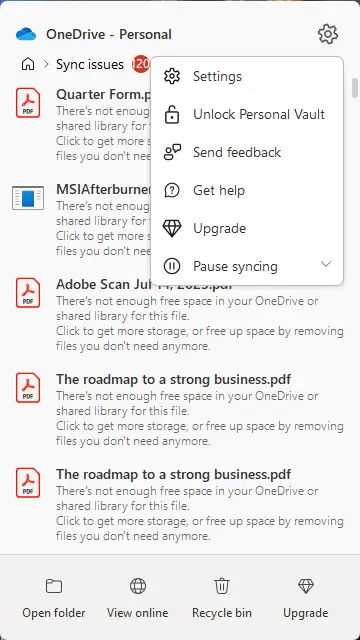Expand the Pause syncing chevron
360x640 pixels.
326,264
